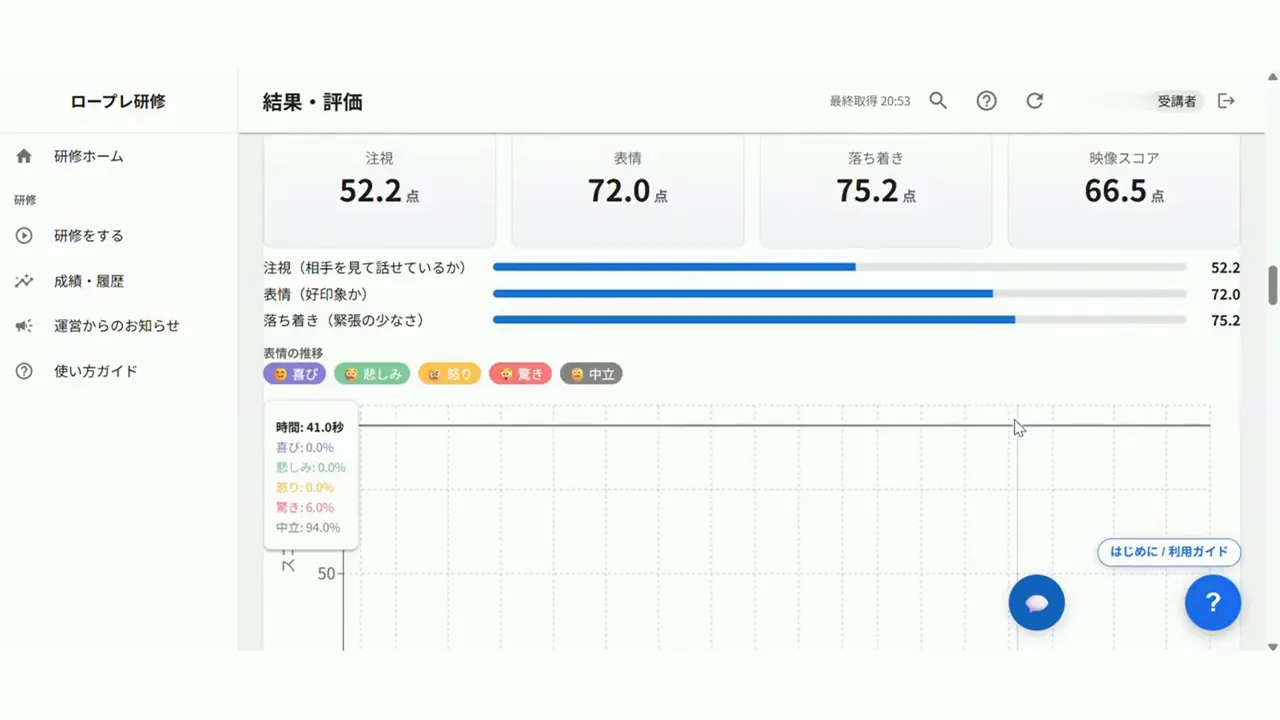This screenshot has height=720, width=1280.
Task: Click the ロープレ研修 app title
Action: pyautogui.click(x=118, y=101)
